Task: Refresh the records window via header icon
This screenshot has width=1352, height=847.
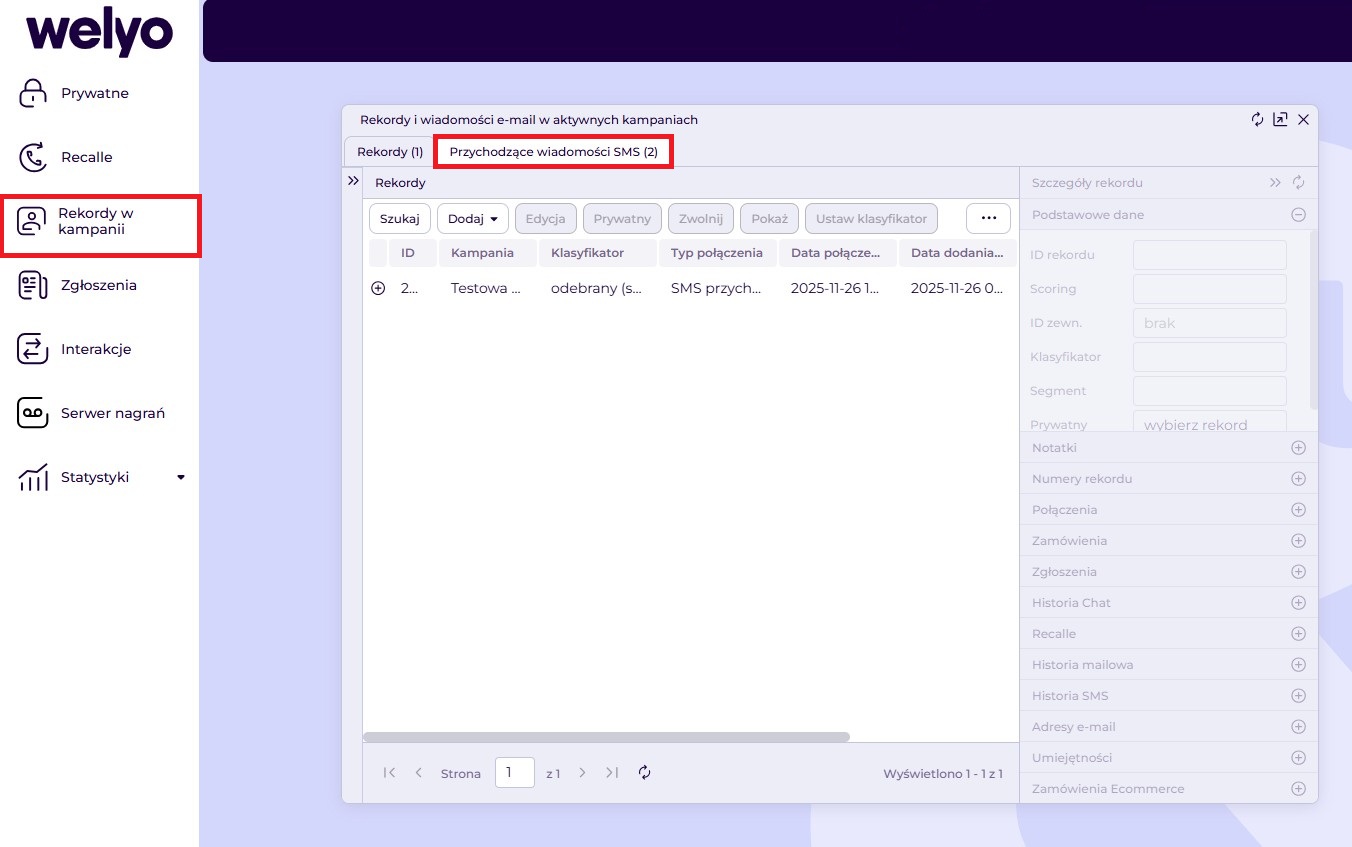Action: pos(1258,119)
